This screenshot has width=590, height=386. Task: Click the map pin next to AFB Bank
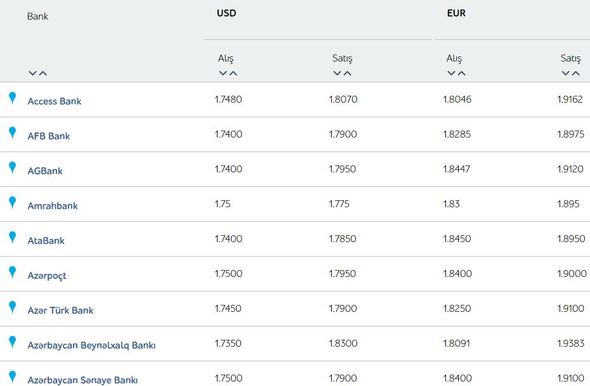[12, 132]
